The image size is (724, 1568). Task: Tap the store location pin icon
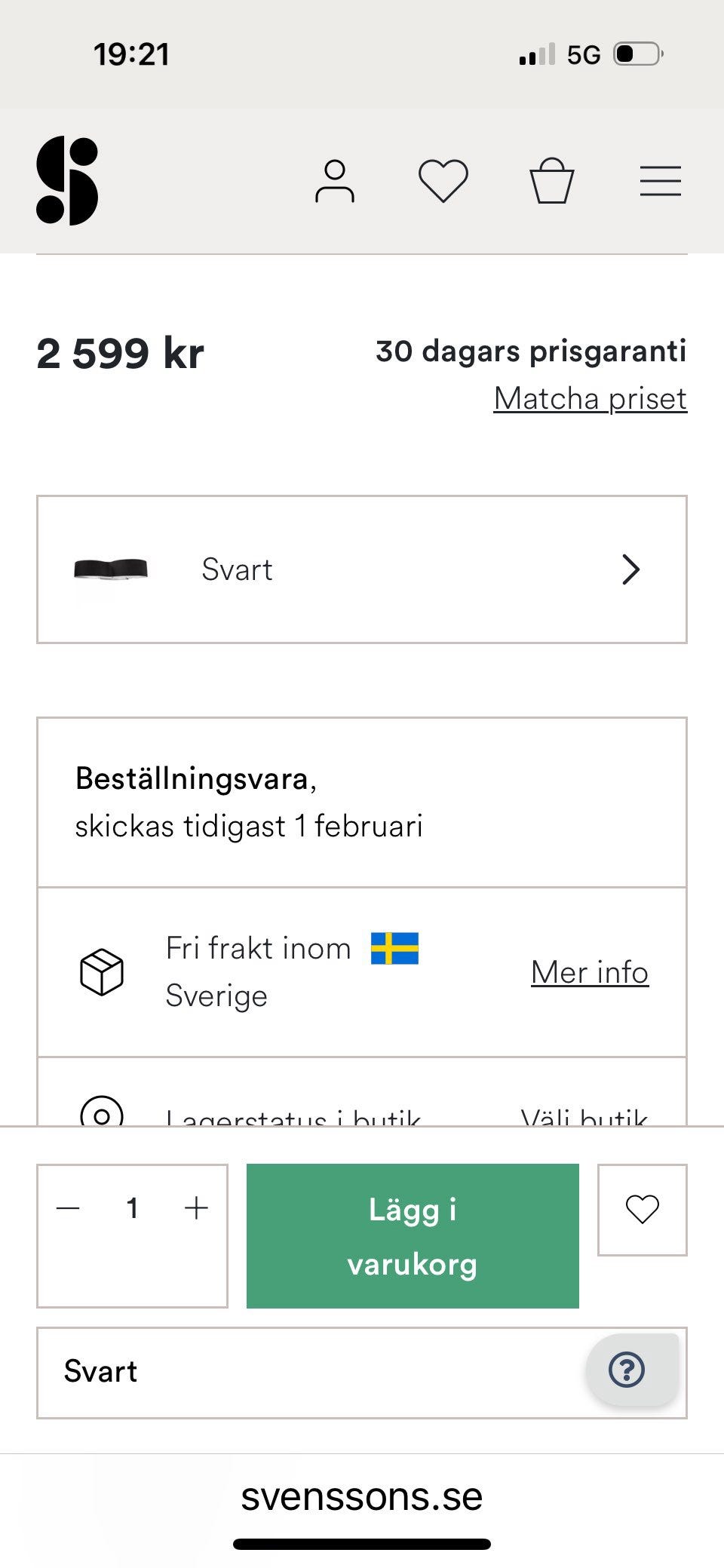102,1113
